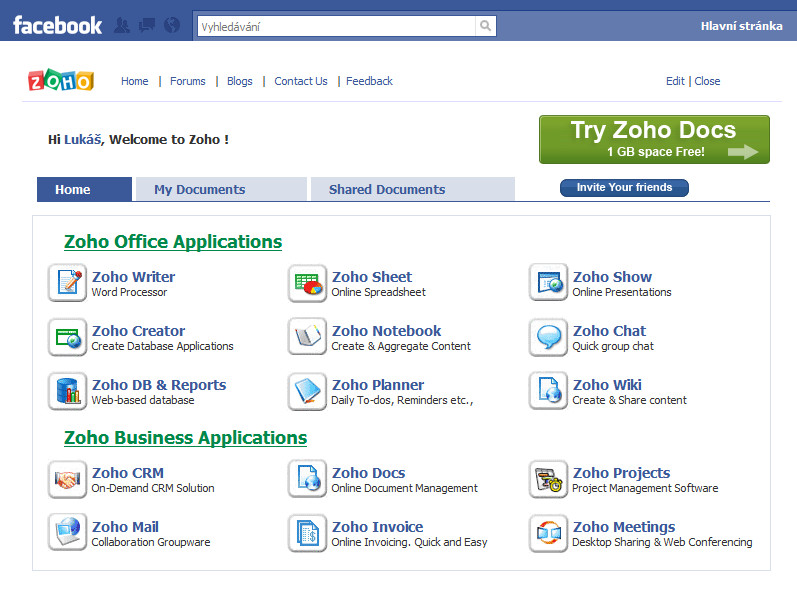The width and height of the screenshot is (797, 600).
Task: Click the Zoho Writer title link
Action: (134, 277)
